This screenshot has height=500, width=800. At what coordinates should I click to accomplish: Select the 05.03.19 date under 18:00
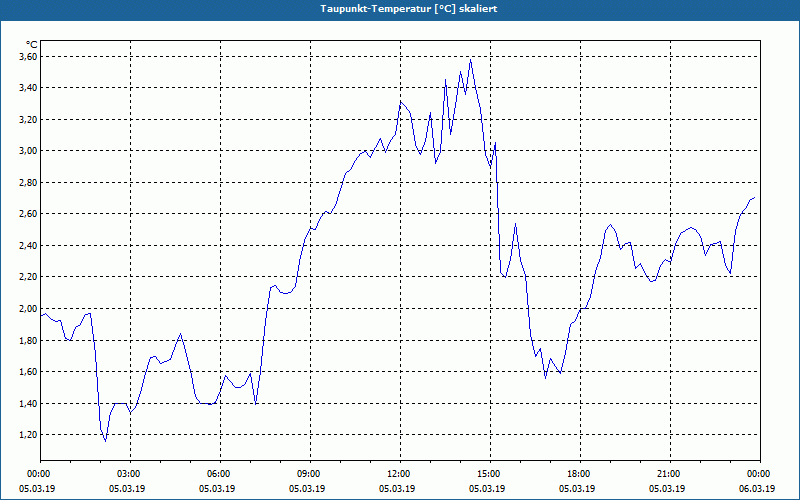coord(577,489)
